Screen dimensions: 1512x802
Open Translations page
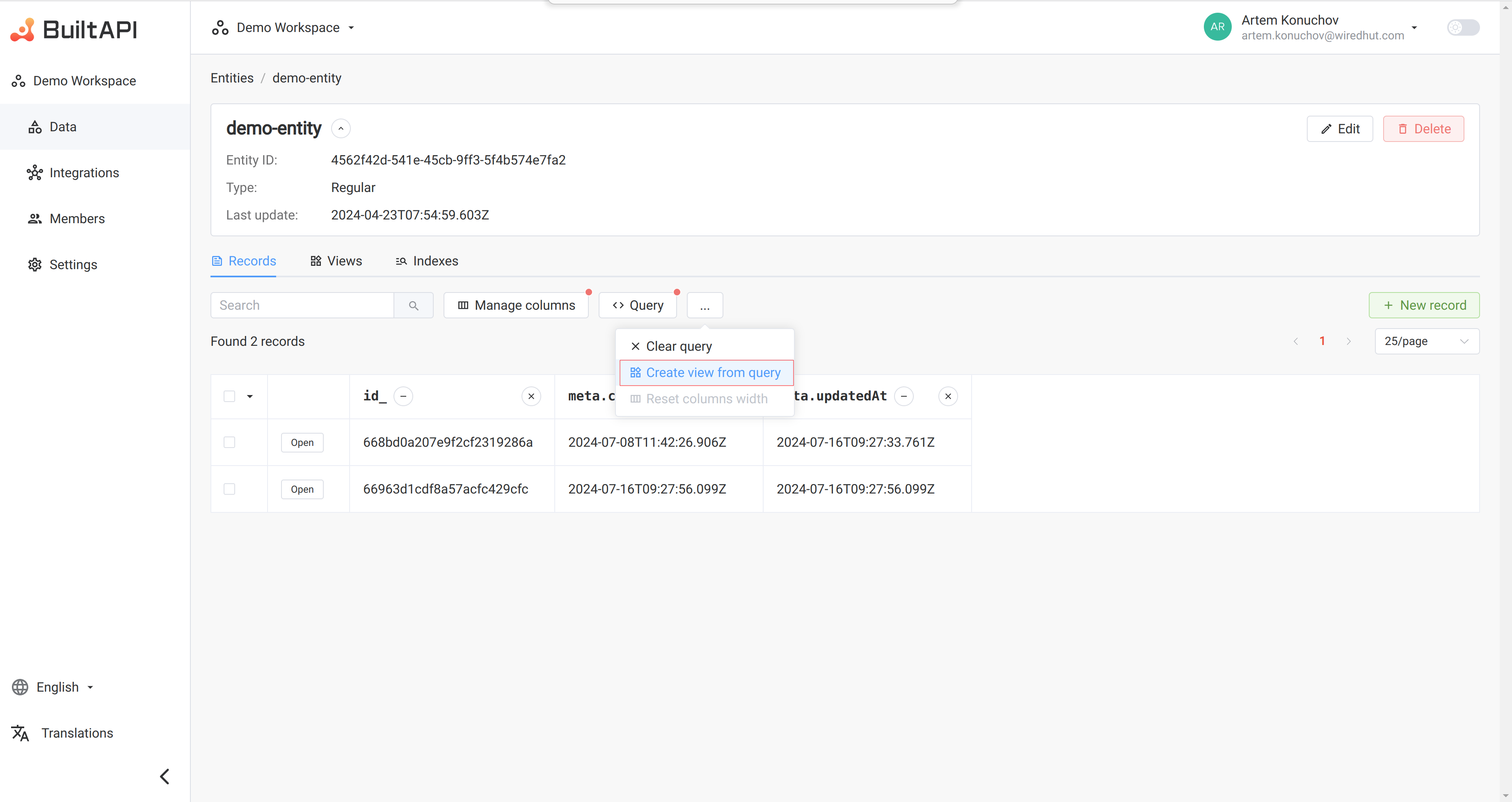click(62, 733)
